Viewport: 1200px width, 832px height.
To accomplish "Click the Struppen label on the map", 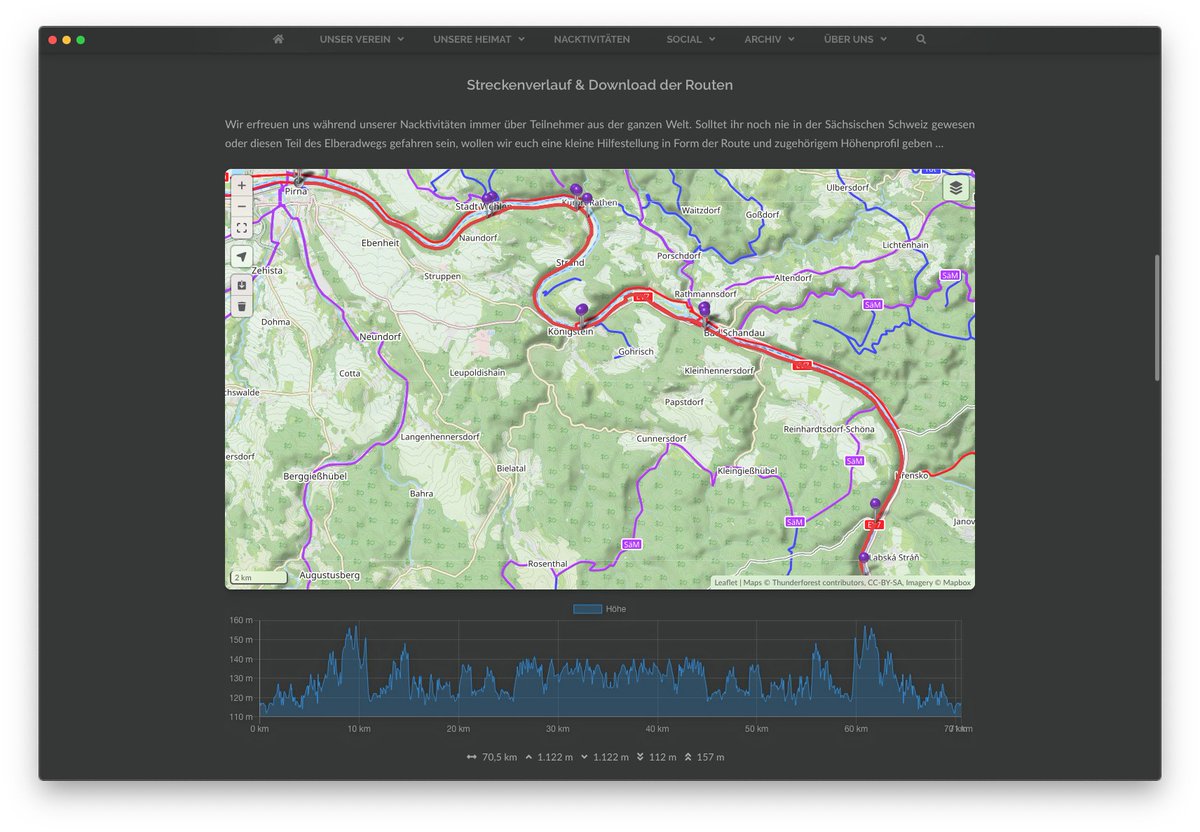I will [x=442, y=276].
